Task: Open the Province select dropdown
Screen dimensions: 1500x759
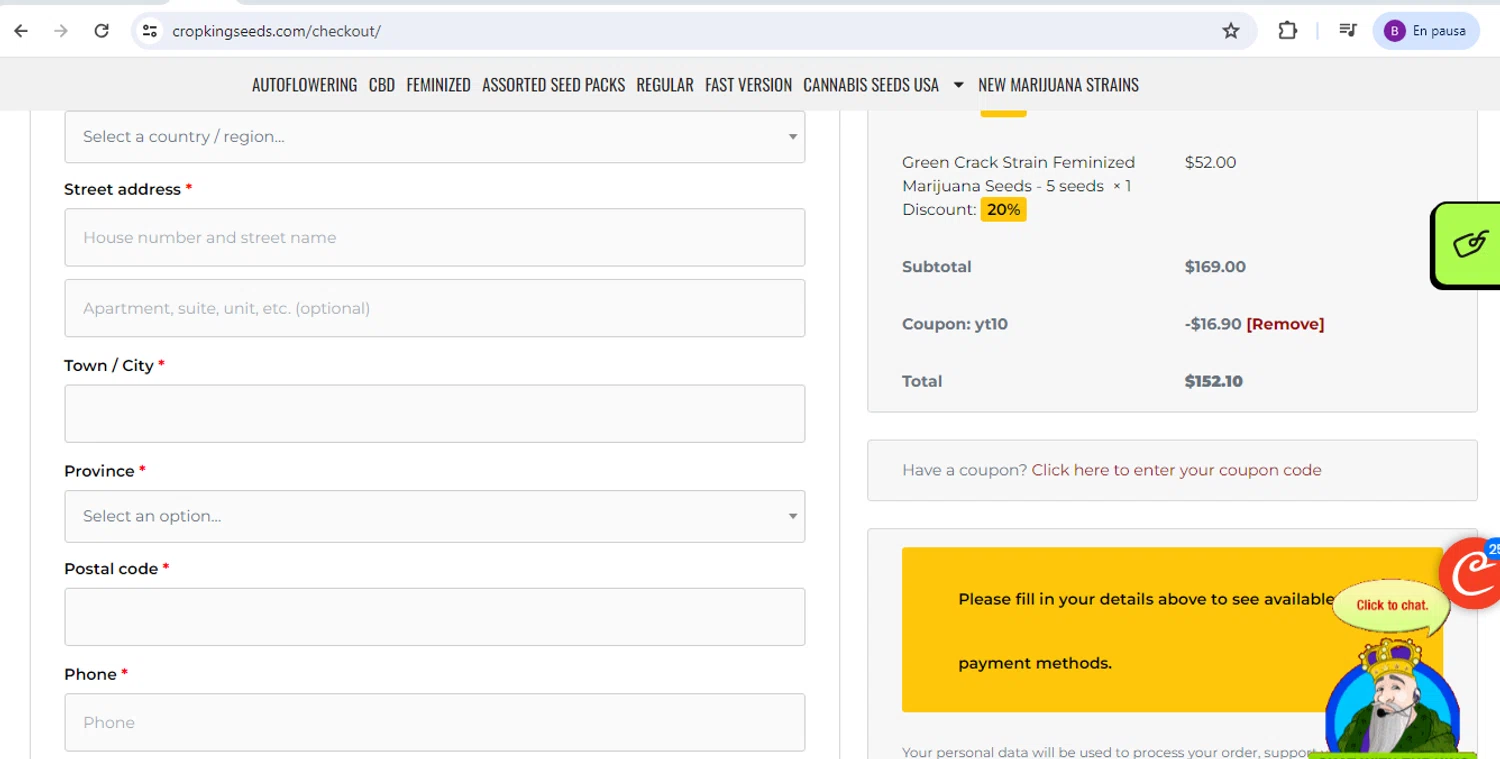Action: pyautogui.click(x=435, y=516)
